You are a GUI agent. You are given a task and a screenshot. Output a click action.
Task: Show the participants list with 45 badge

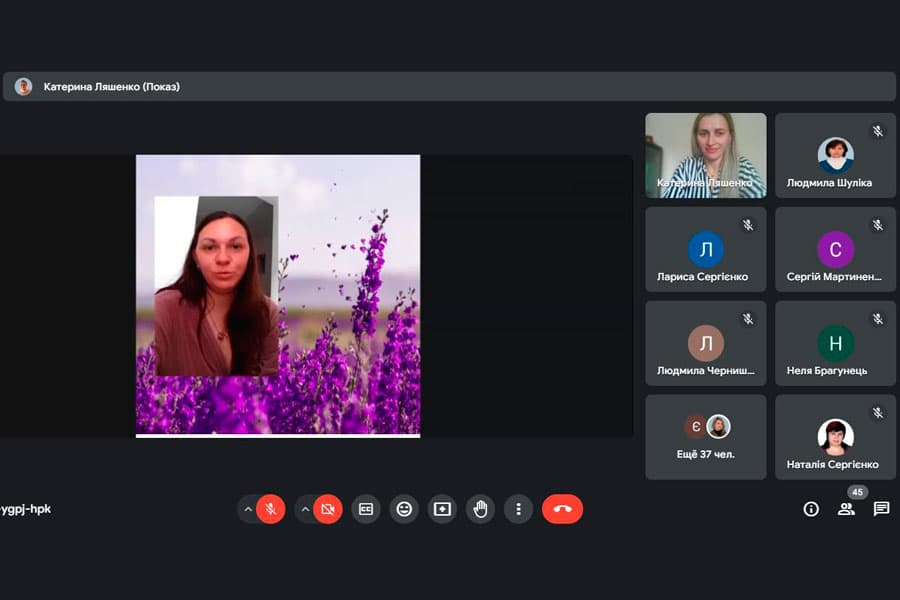pyautogui.click(x=846, y=509)
